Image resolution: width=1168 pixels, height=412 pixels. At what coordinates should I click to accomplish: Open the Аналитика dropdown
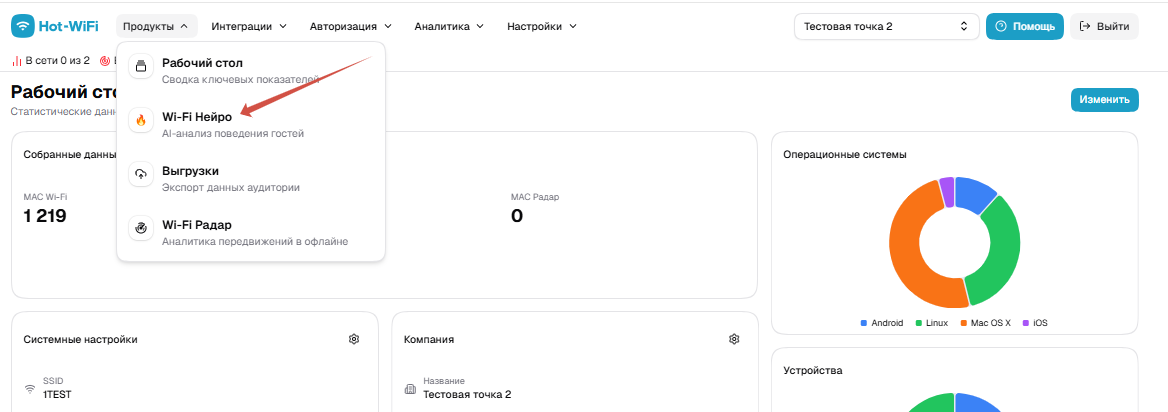[x=449, y=26]
